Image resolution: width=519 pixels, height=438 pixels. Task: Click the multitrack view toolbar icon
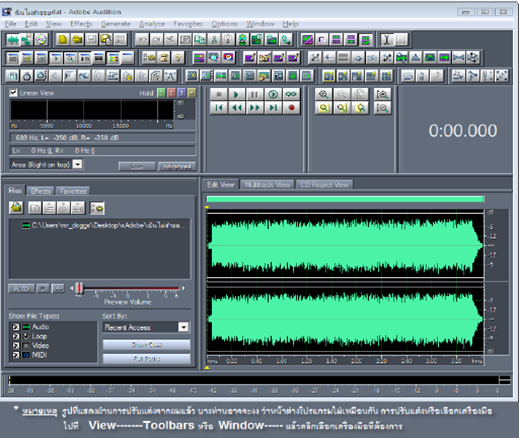[x=27, y=40]
